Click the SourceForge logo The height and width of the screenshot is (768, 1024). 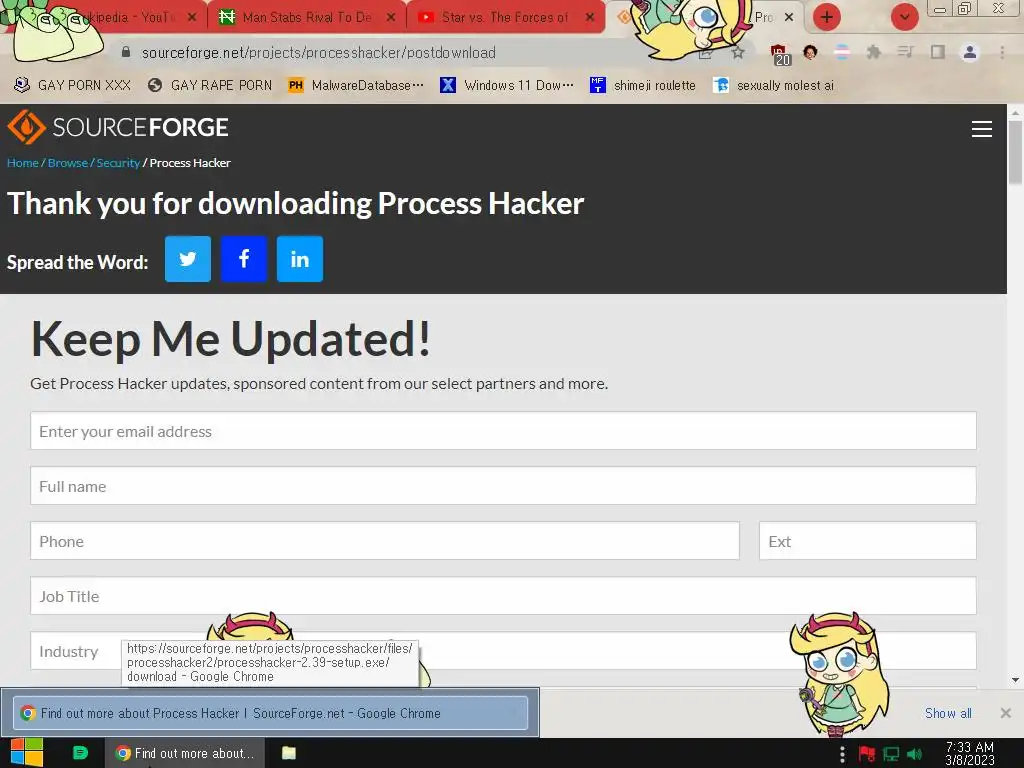coord(118,127)
